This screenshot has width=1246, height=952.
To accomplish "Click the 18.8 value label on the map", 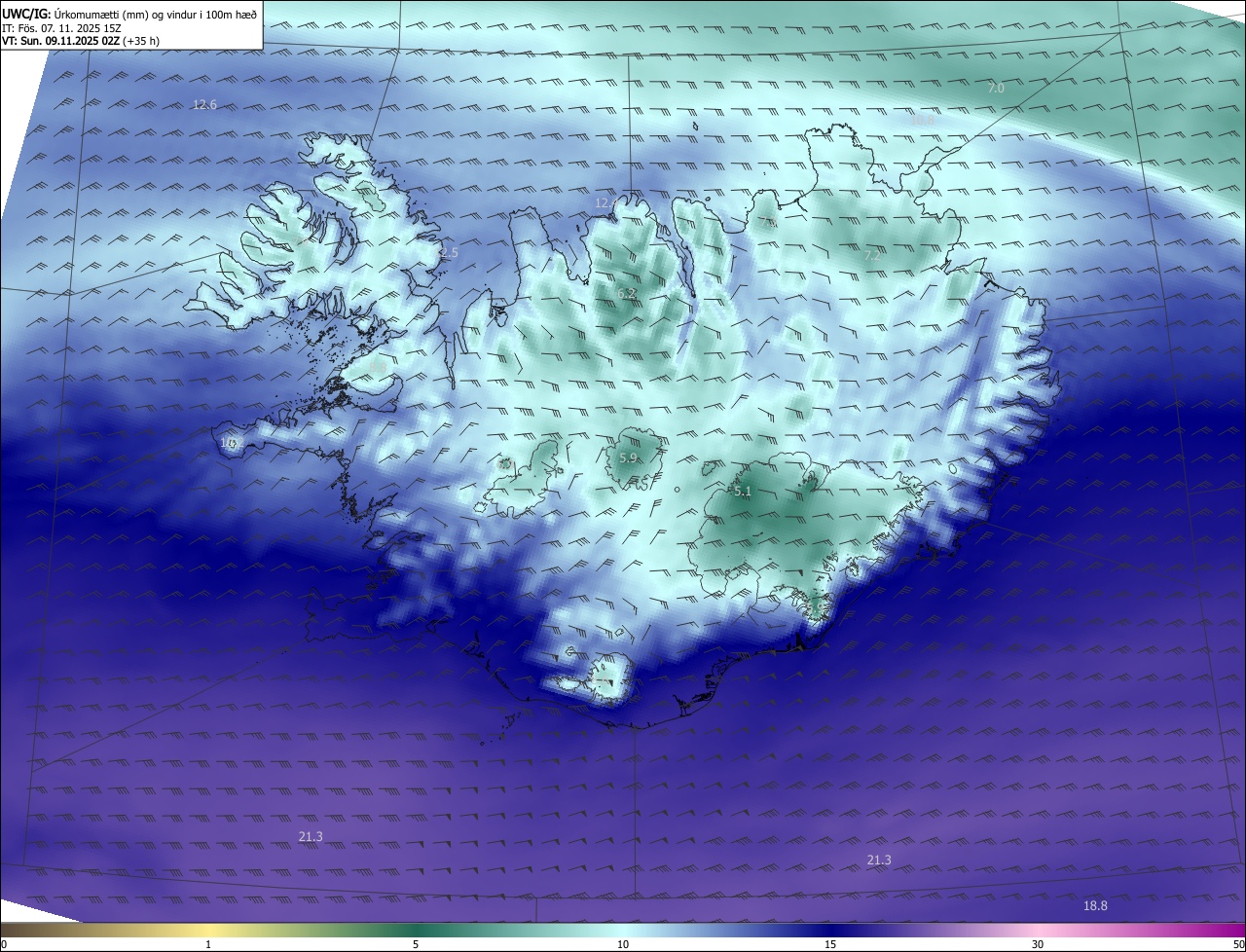I will (x=1095, y=905).
